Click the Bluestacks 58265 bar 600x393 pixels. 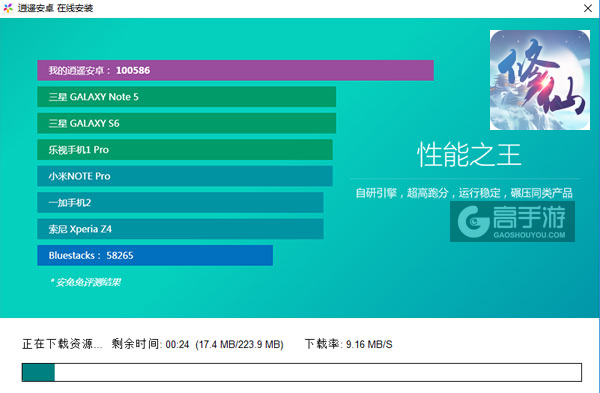155,255
